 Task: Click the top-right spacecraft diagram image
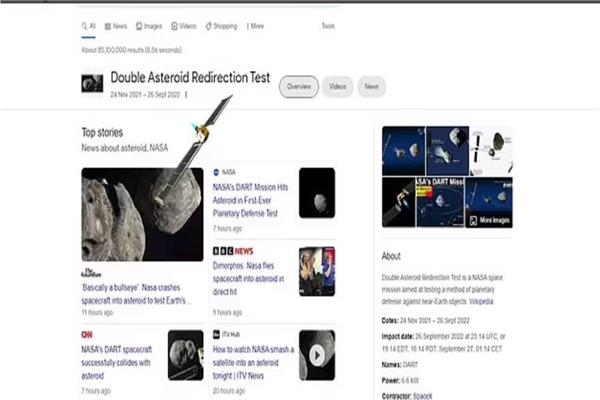pos(491,151)
